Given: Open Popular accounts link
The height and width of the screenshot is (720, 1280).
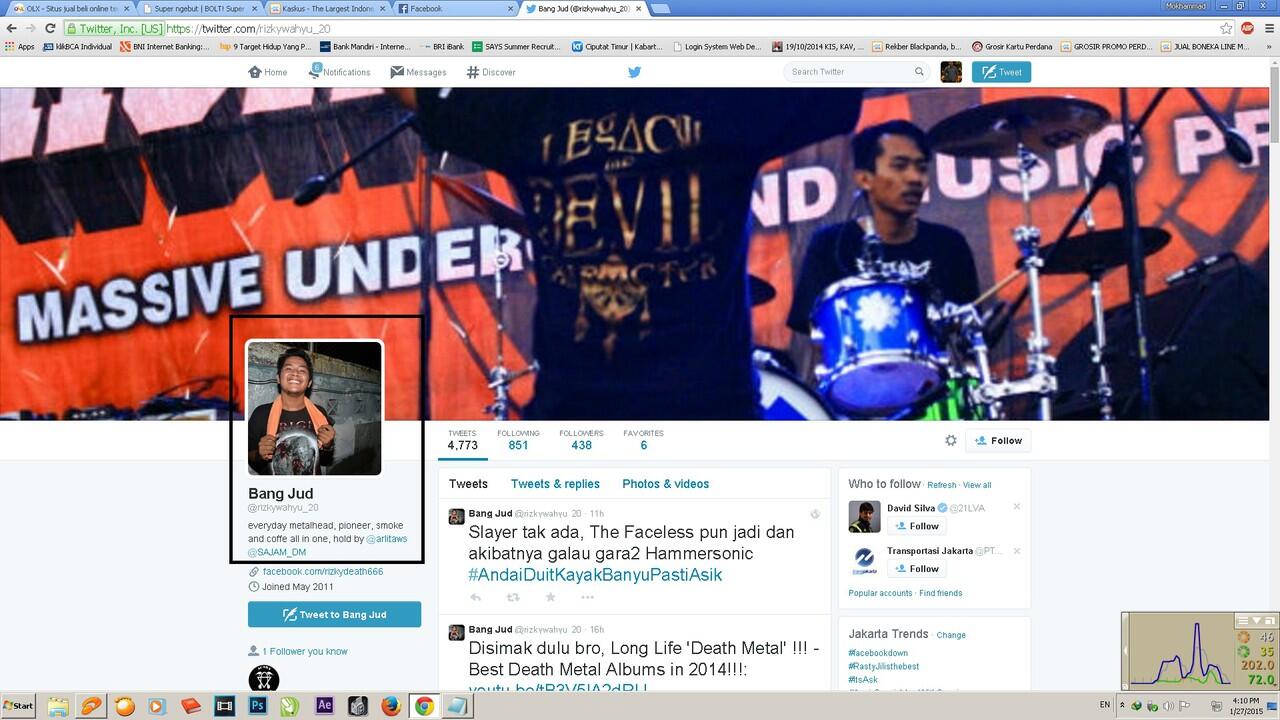Looking at the screenshot, I should pos(880,593).
